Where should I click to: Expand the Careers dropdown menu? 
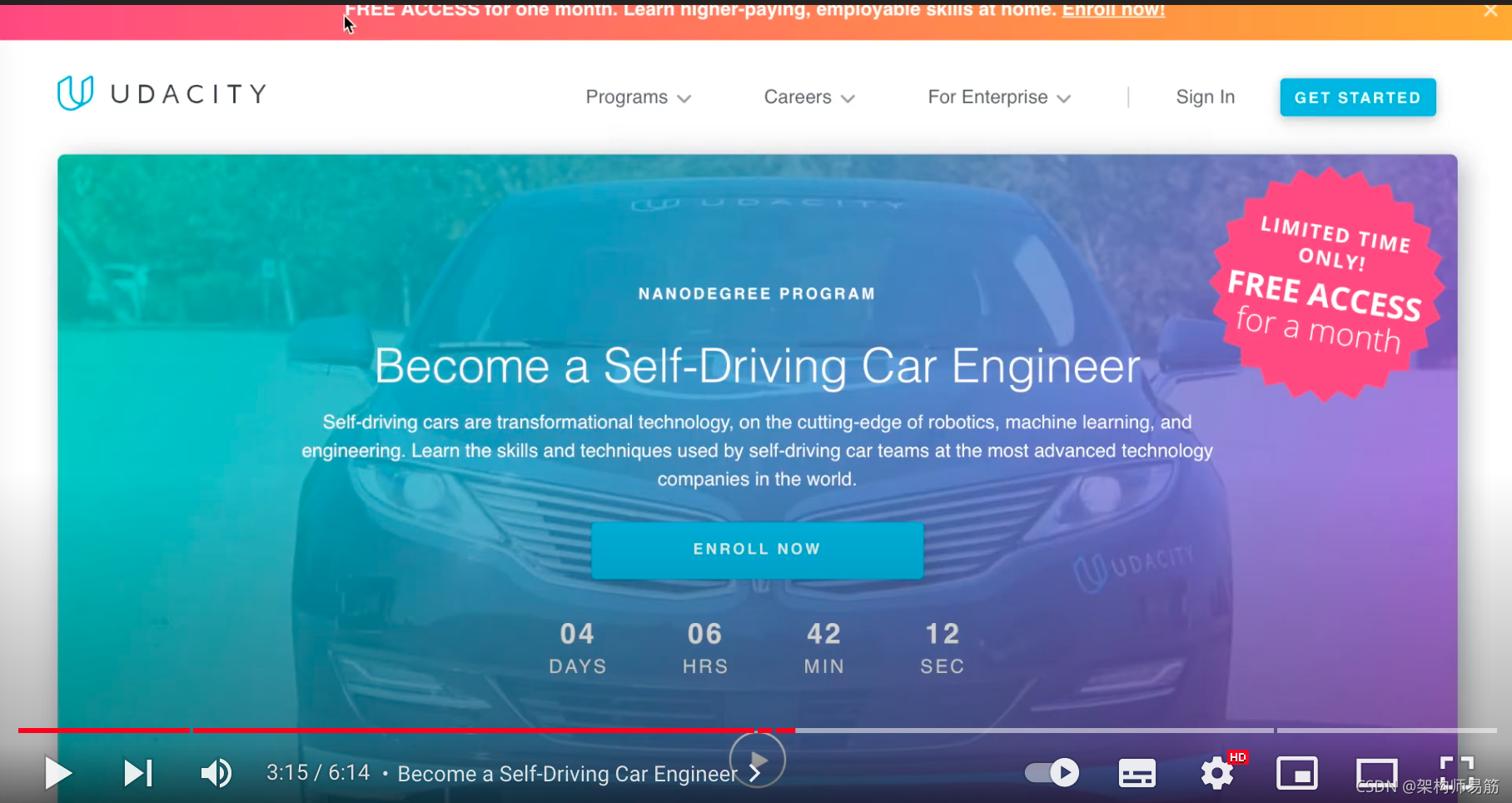coord(809,97)
